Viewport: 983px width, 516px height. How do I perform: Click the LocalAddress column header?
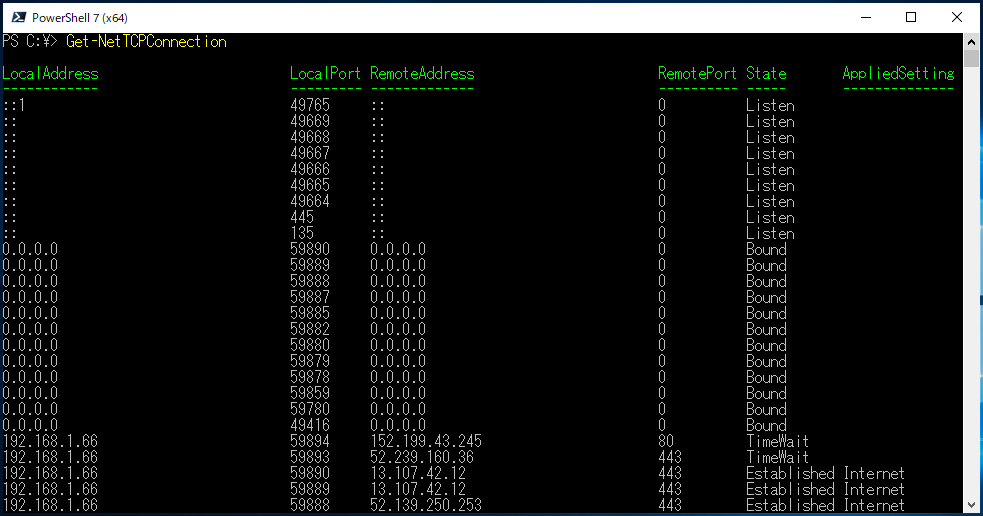50,74
